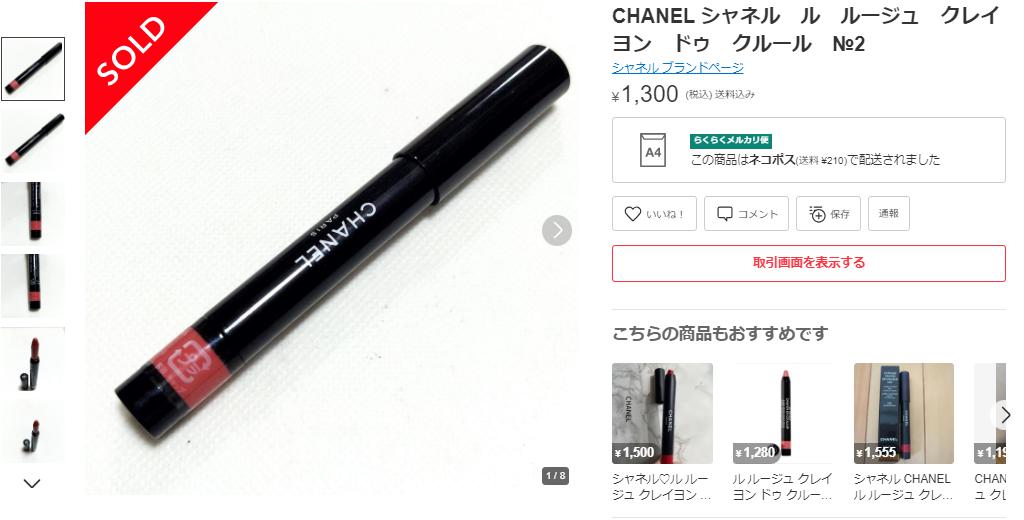
Task: Show more recommended items arrow
Action: [x=1005, y=414]
